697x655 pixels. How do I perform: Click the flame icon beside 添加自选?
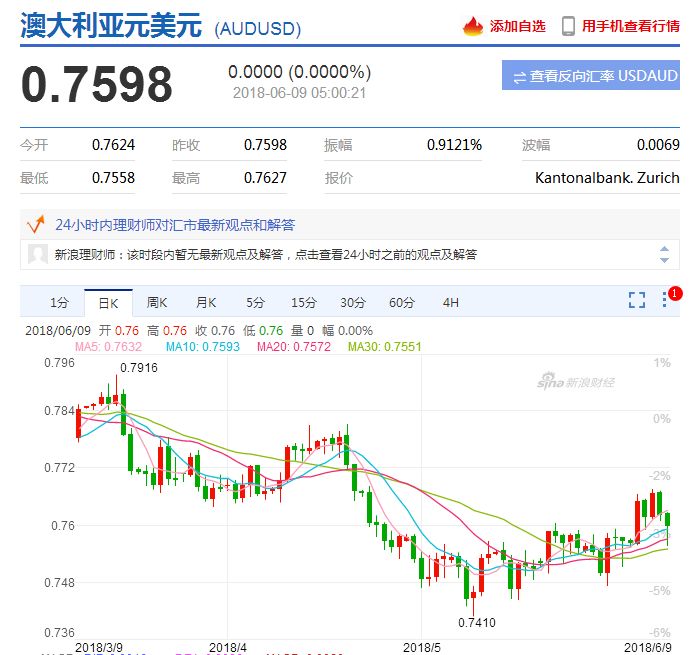point(473,26)
